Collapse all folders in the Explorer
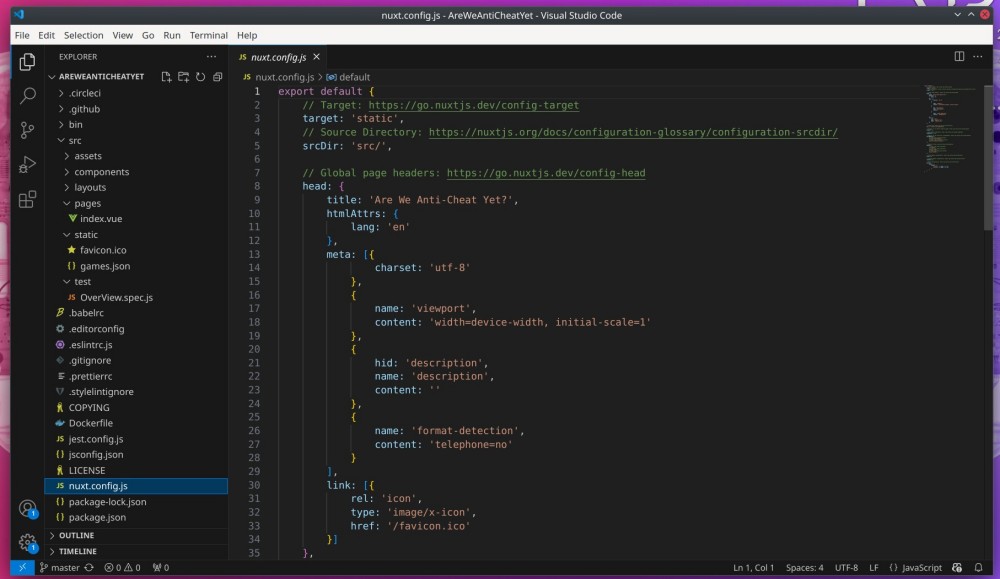Screen dimensions: 1000x579 tap(218, 76)
